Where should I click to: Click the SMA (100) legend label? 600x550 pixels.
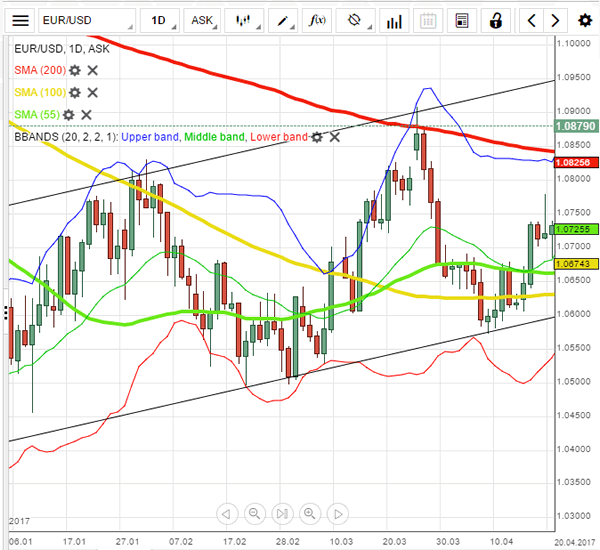tap(40, 93)
